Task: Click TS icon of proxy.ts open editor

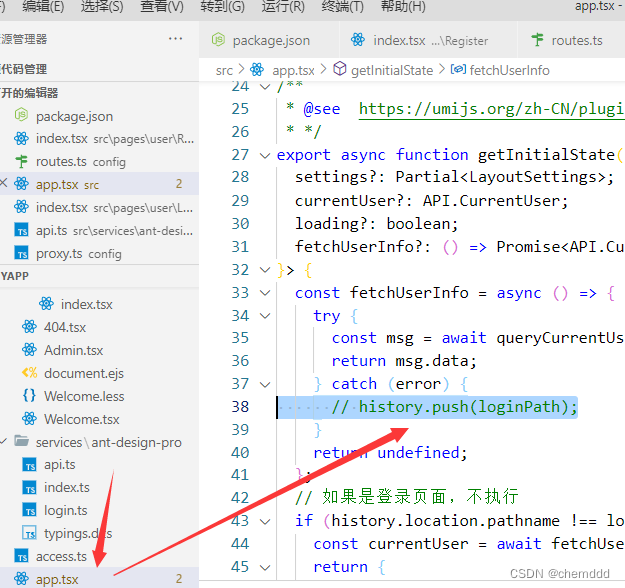Action: [22, 254]
